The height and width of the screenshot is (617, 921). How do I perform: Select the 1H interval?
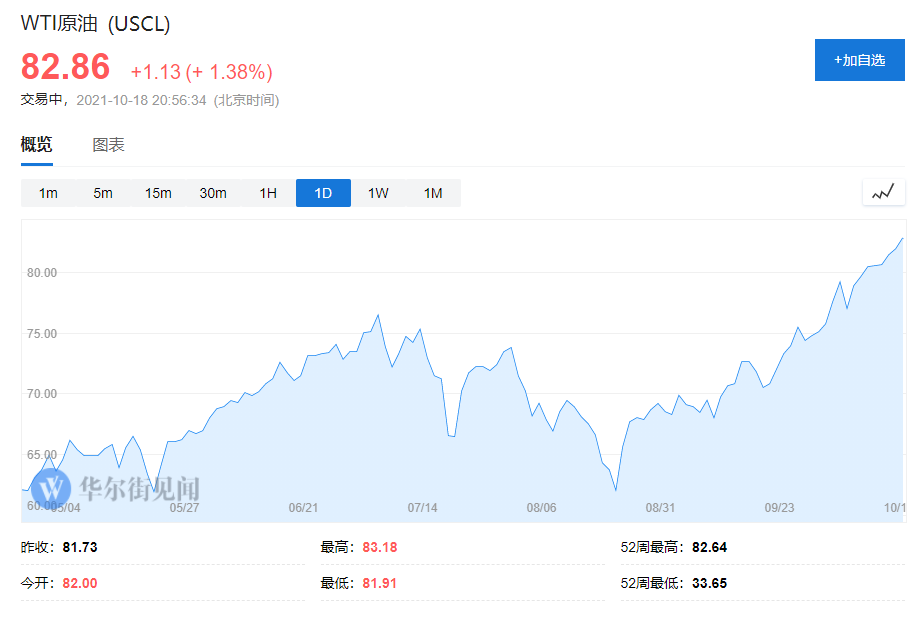click(x=268, y=193)
